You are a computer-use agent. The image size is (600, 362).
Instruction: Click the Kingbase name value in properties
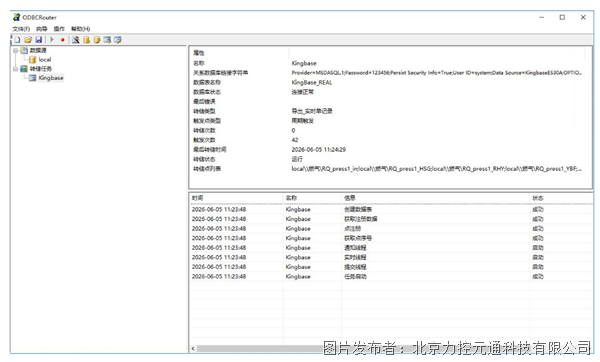304,63
